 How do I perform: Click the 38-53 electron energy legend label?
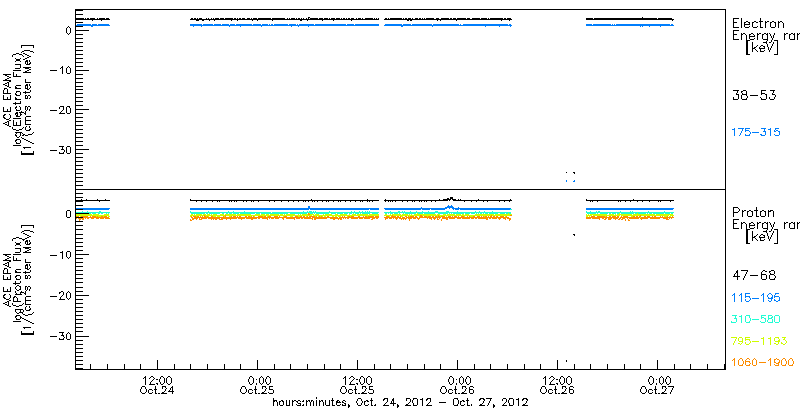coord(754,95)
